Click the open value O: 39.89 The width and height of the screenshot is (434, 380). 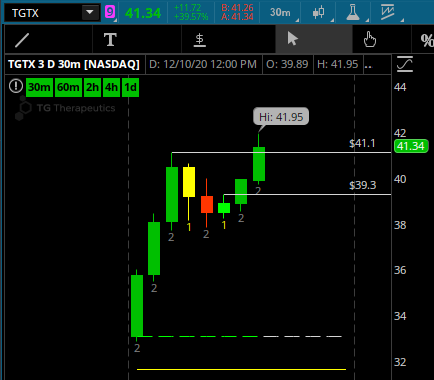[x=287, y=64]
